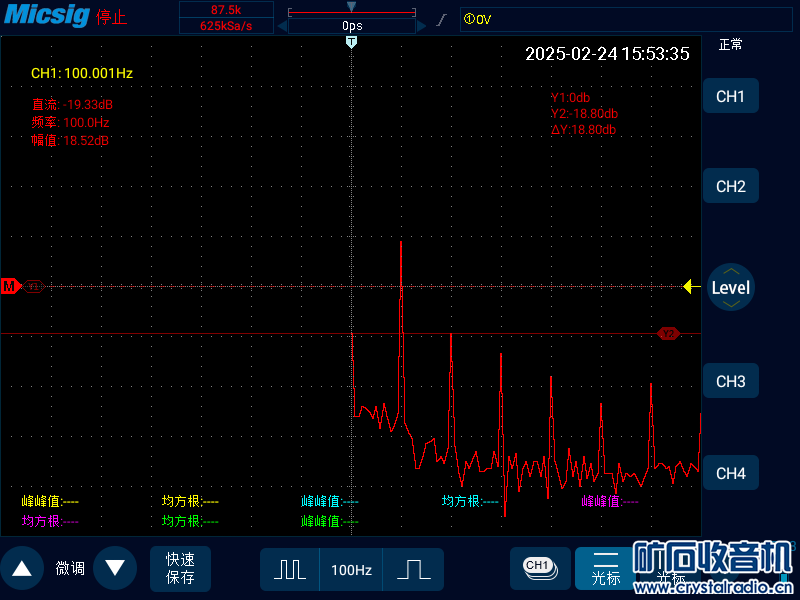Screen dimensions: 800x600
Task: Tap the narrow-pulse timebase icon
Action: (290, 569)
